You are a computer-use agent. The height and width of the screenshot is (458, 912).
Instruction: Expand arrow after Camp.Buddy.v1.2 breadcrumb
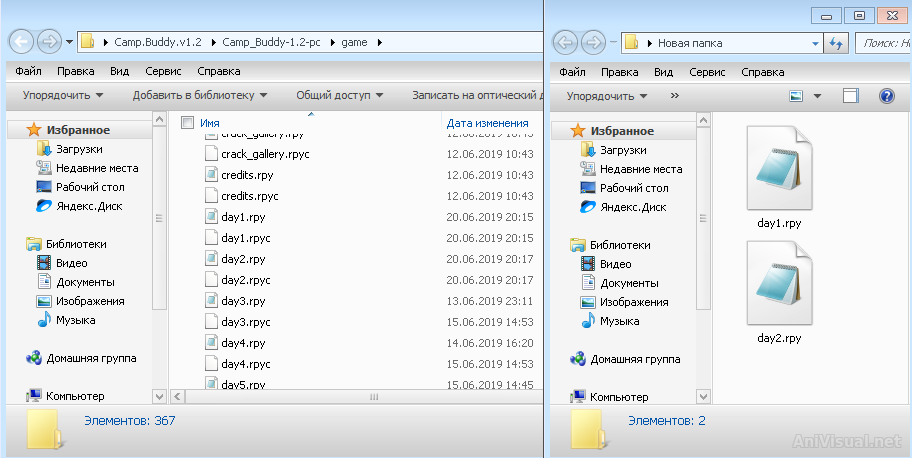[x=212, y=42]
